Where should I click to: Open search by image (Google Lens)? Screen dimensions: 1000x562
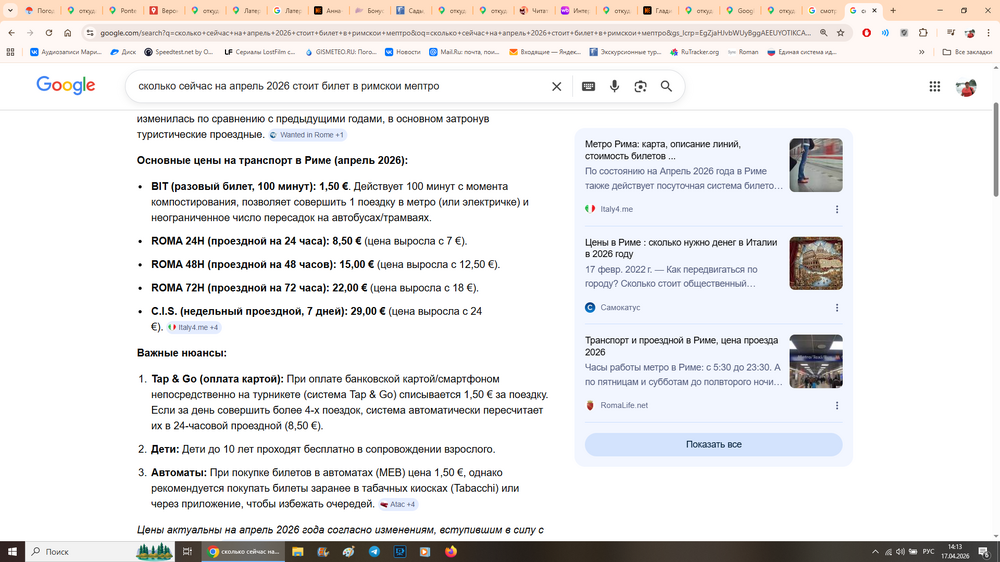640,87
